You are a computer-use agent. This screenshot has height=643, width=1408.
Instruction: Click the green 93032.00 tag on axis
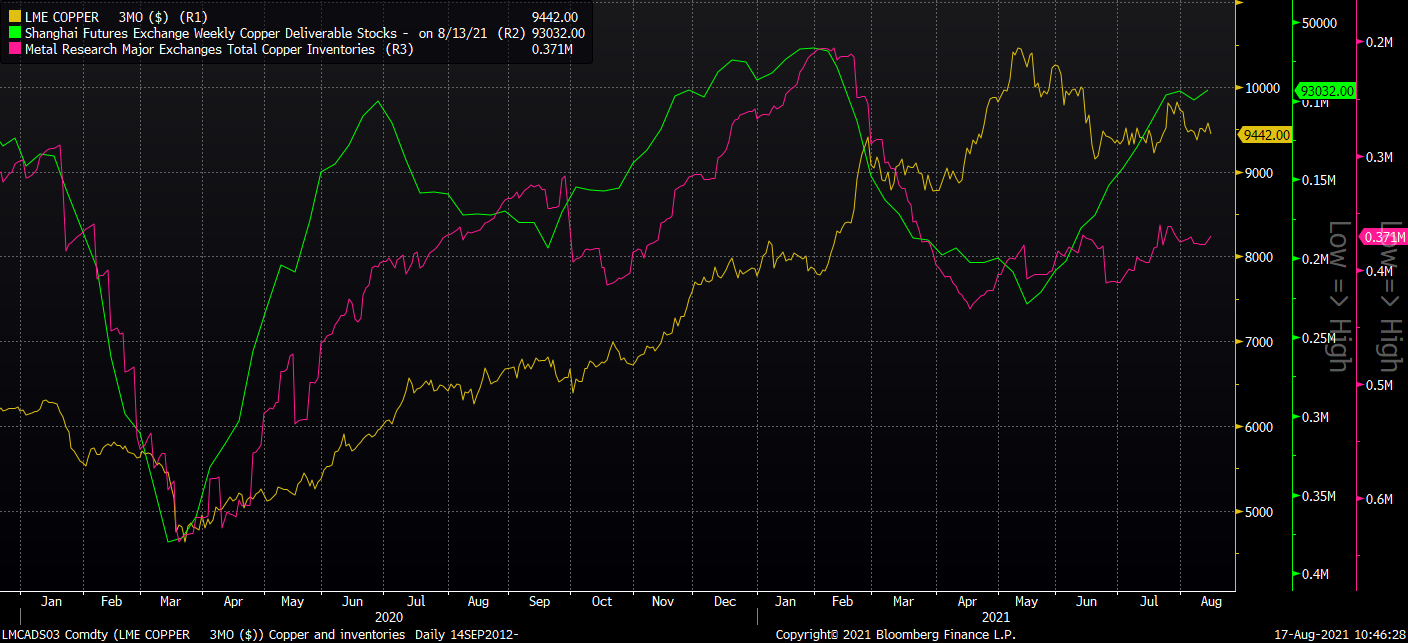tap(1326, 91)
